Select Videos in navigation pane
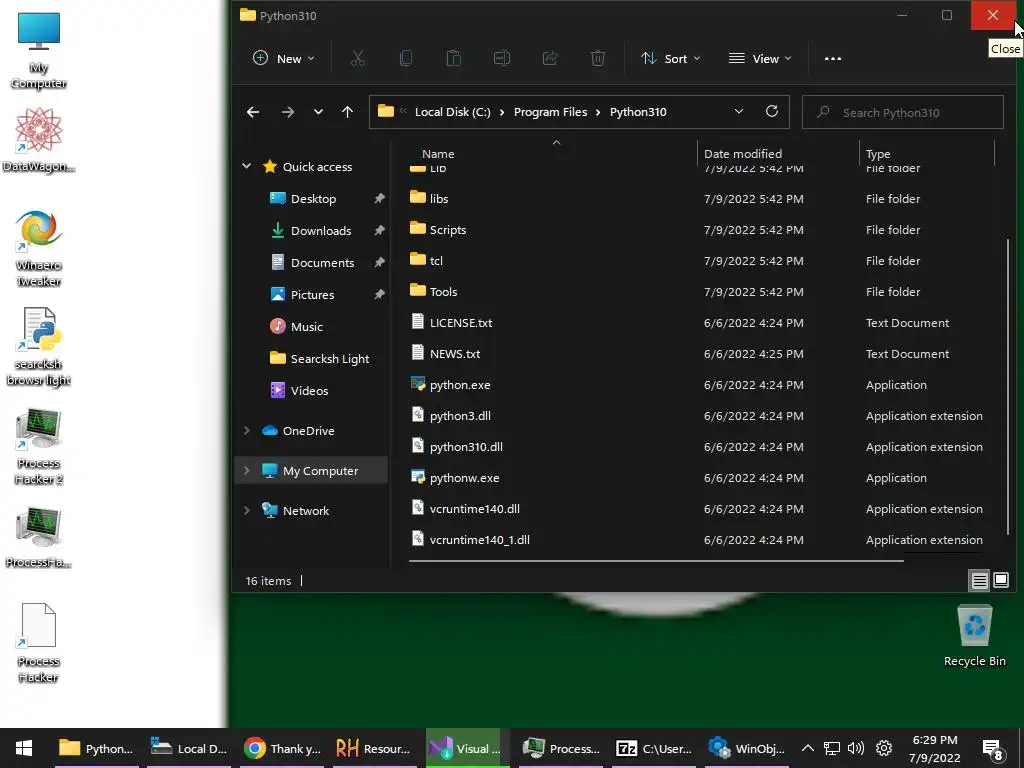The image size is (1024, 768). tap(309, 391)
